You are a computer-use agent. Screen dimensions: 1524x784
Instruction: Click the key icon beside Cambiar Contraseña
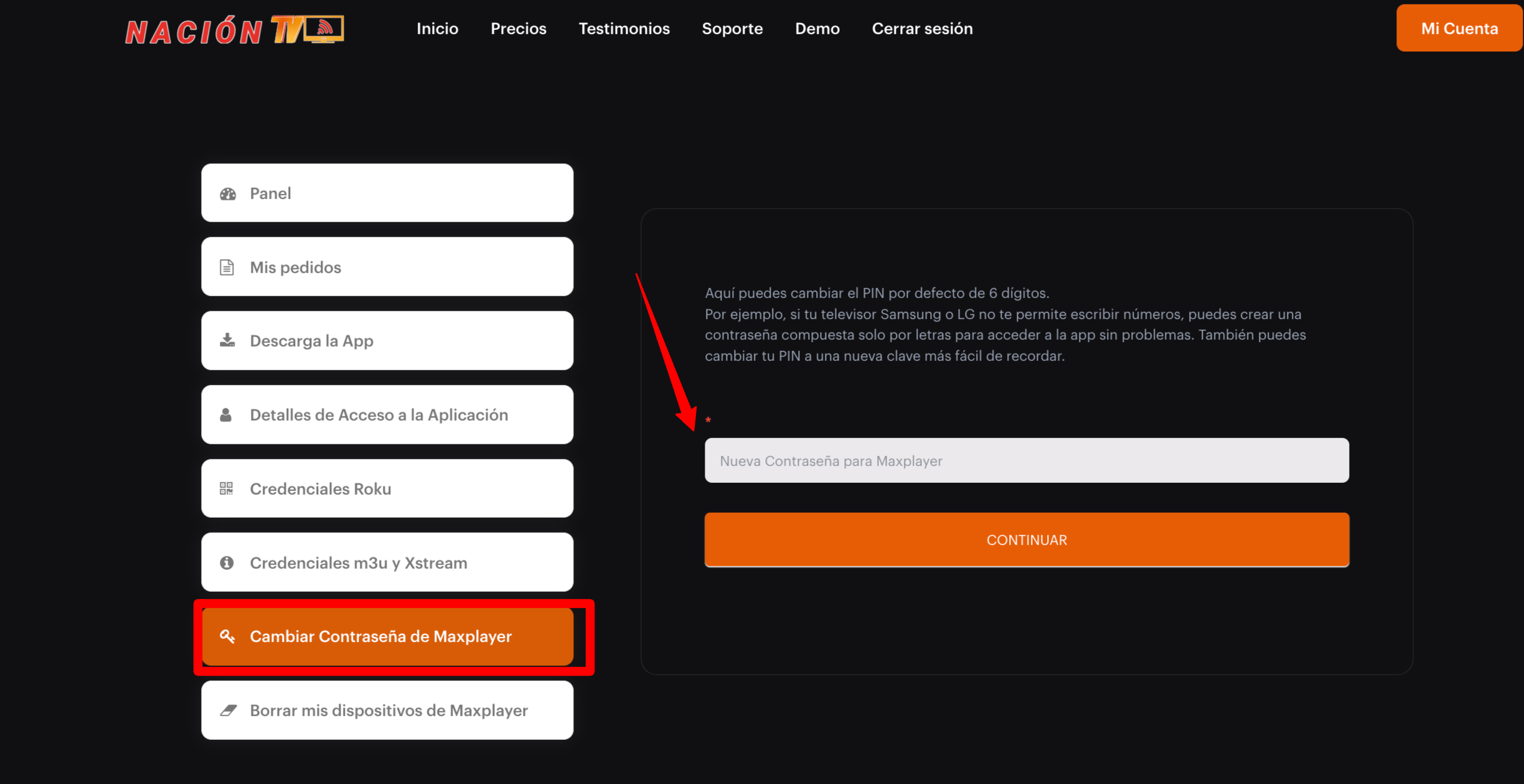click(x=227, y=636)
